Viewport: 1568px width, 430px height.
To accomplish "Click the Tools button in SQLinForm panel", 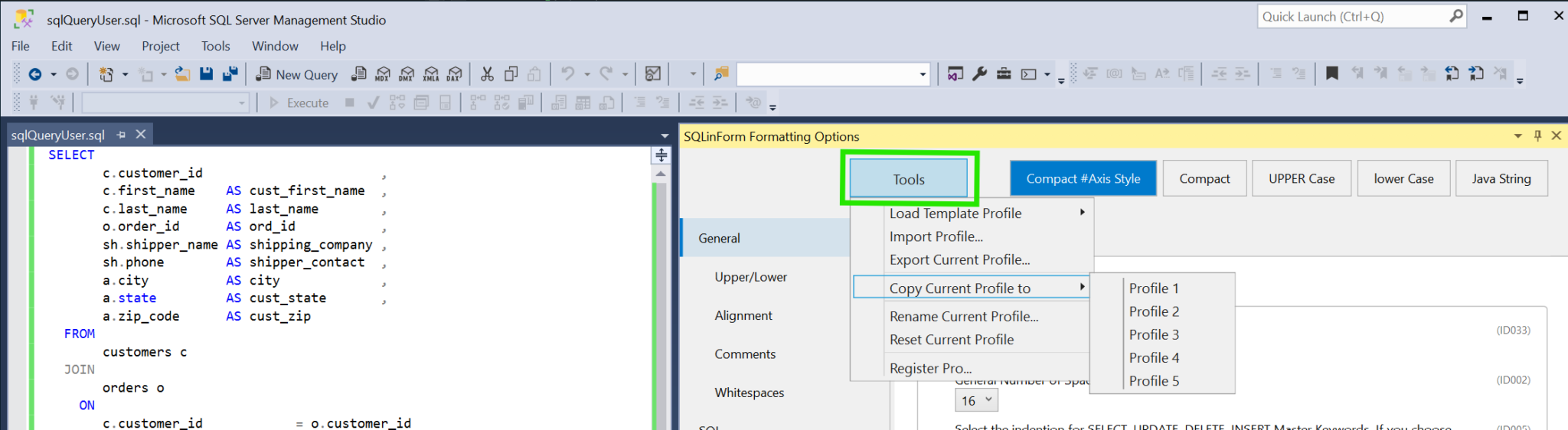I will (909, 179).
